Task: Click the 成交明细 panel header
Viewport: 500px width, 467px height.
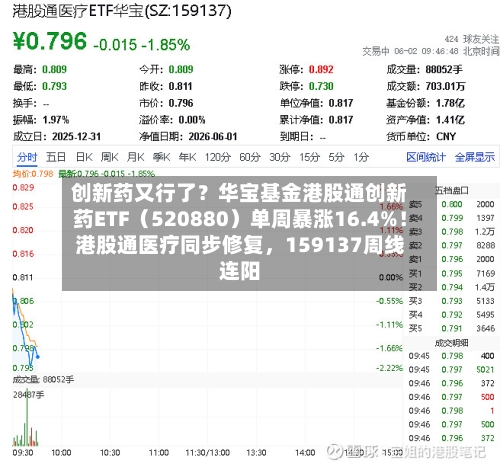Action: [452, 343]
